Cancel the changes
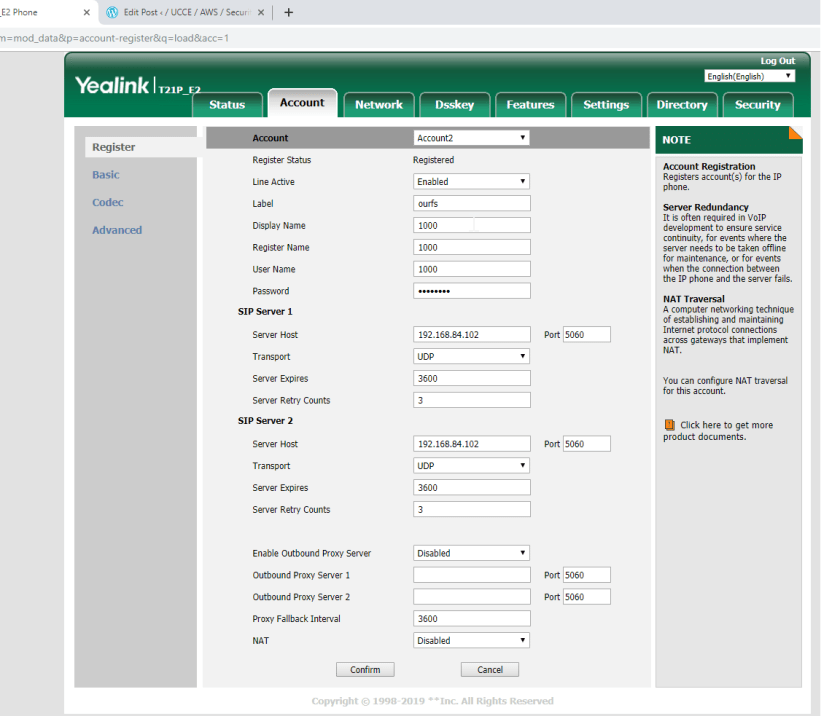The image size is (840, 716). click(x=489, y=669)
